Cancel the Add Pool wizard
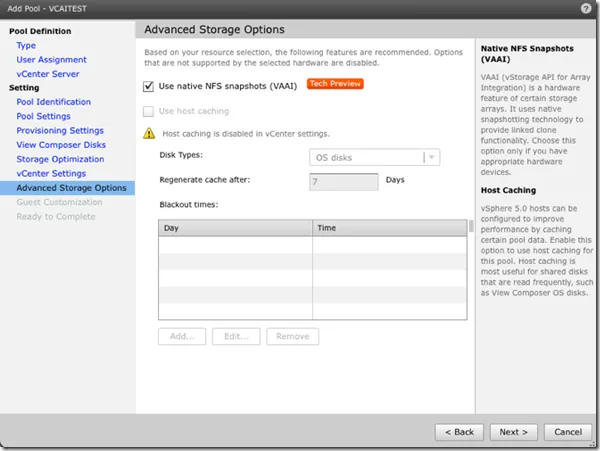 click(568, 432)
